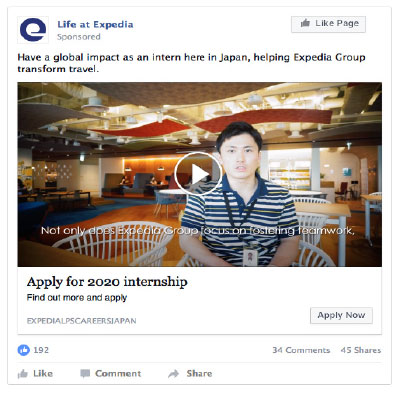Viewport: 400px width, 400px height.
Task: Click the Like Page button
Action: (328, 24)
